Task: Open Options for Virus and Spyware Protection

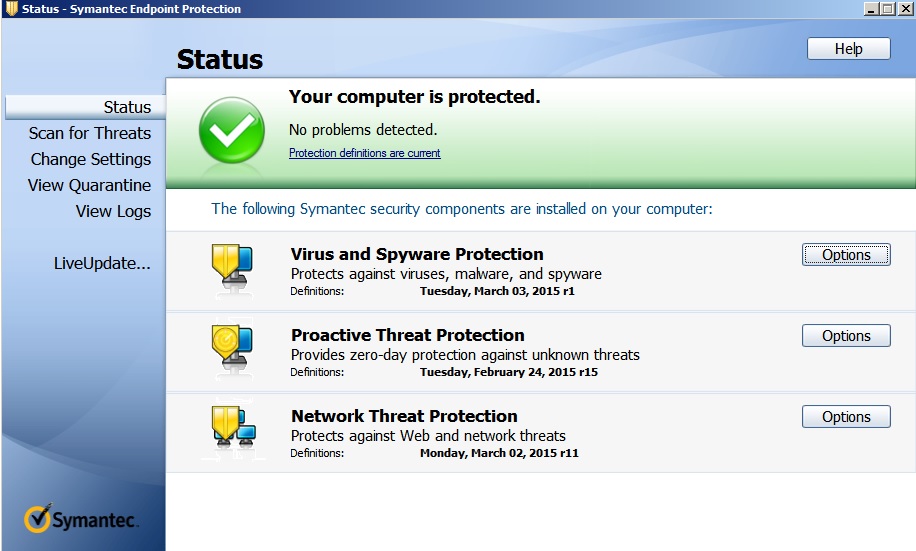Action: (x=846, y=255)
